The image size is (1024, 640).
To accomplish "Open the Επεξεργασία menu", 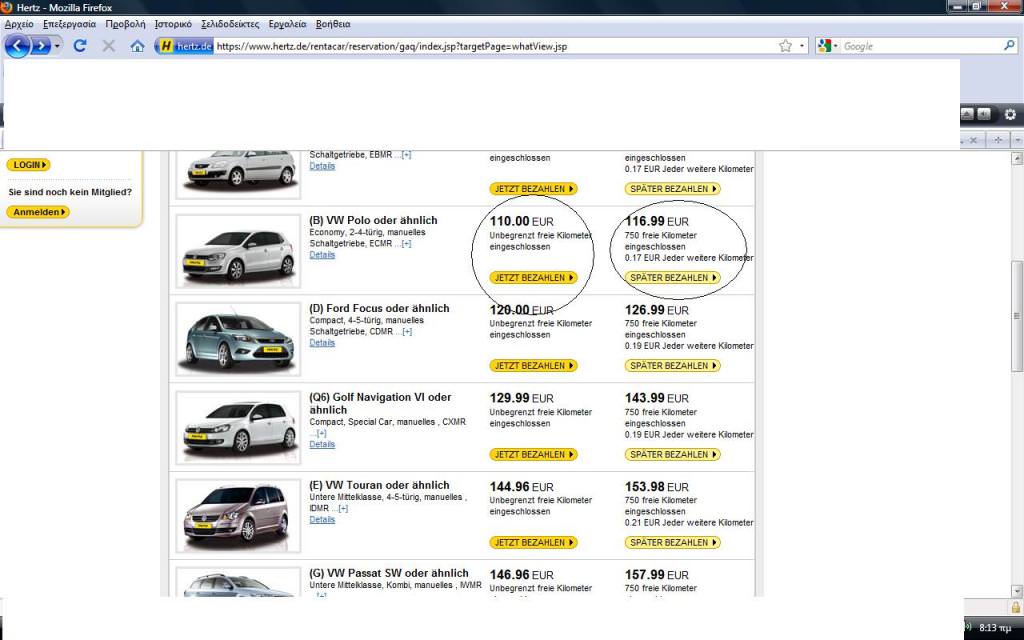I will 69,24.
